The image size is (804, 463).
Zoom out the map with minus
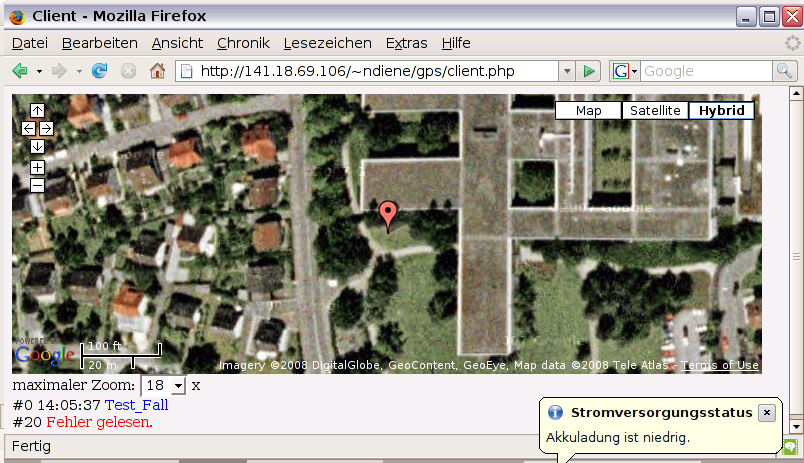tap(37, 186)
